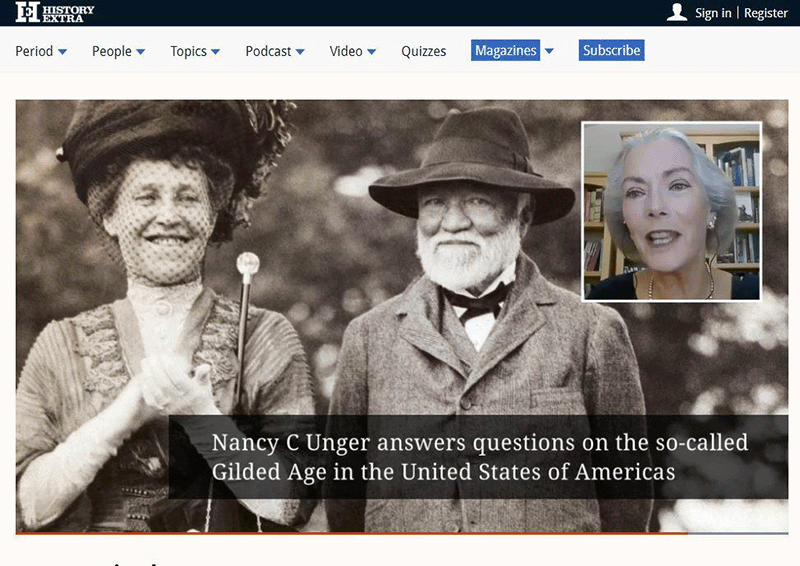Select the Podcast menu label
Image resolution: width=800 pixels, height=566 pixels.
click(x=268, y=51)
